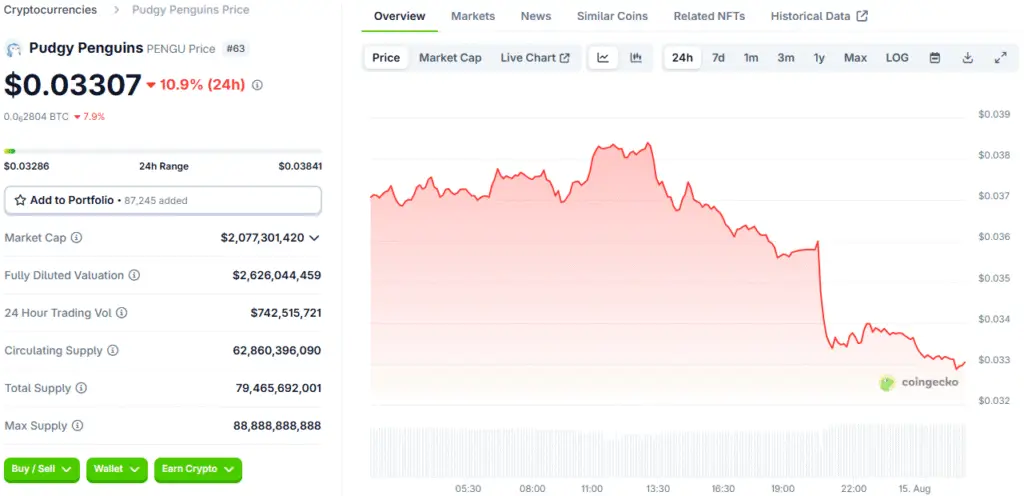
Task: Click the 0.0₆2804 BTC price text
Action: 36,117
